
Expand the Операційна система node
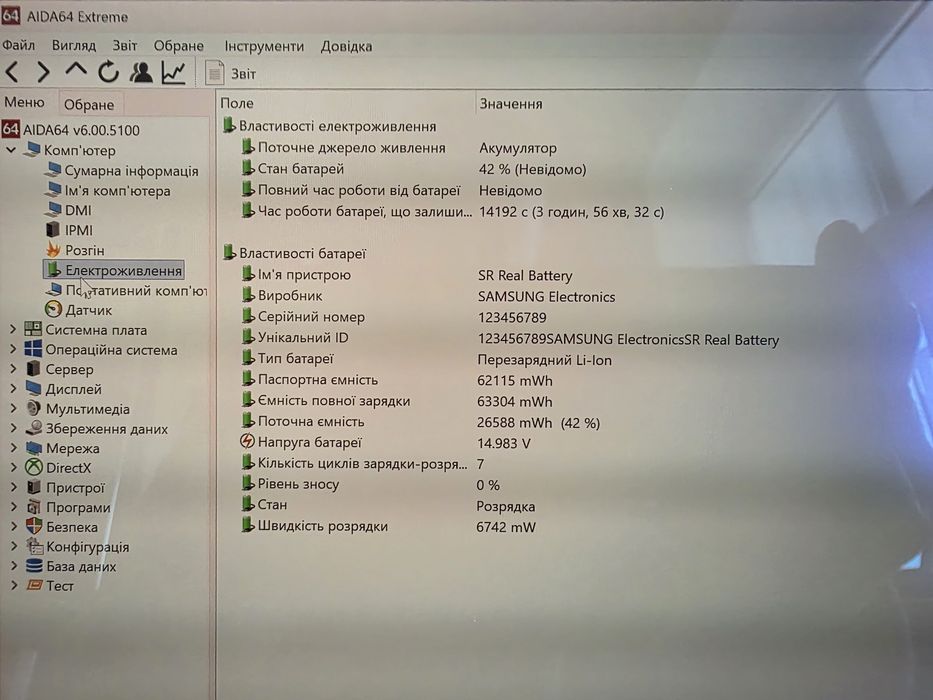[x=13, y=349]
